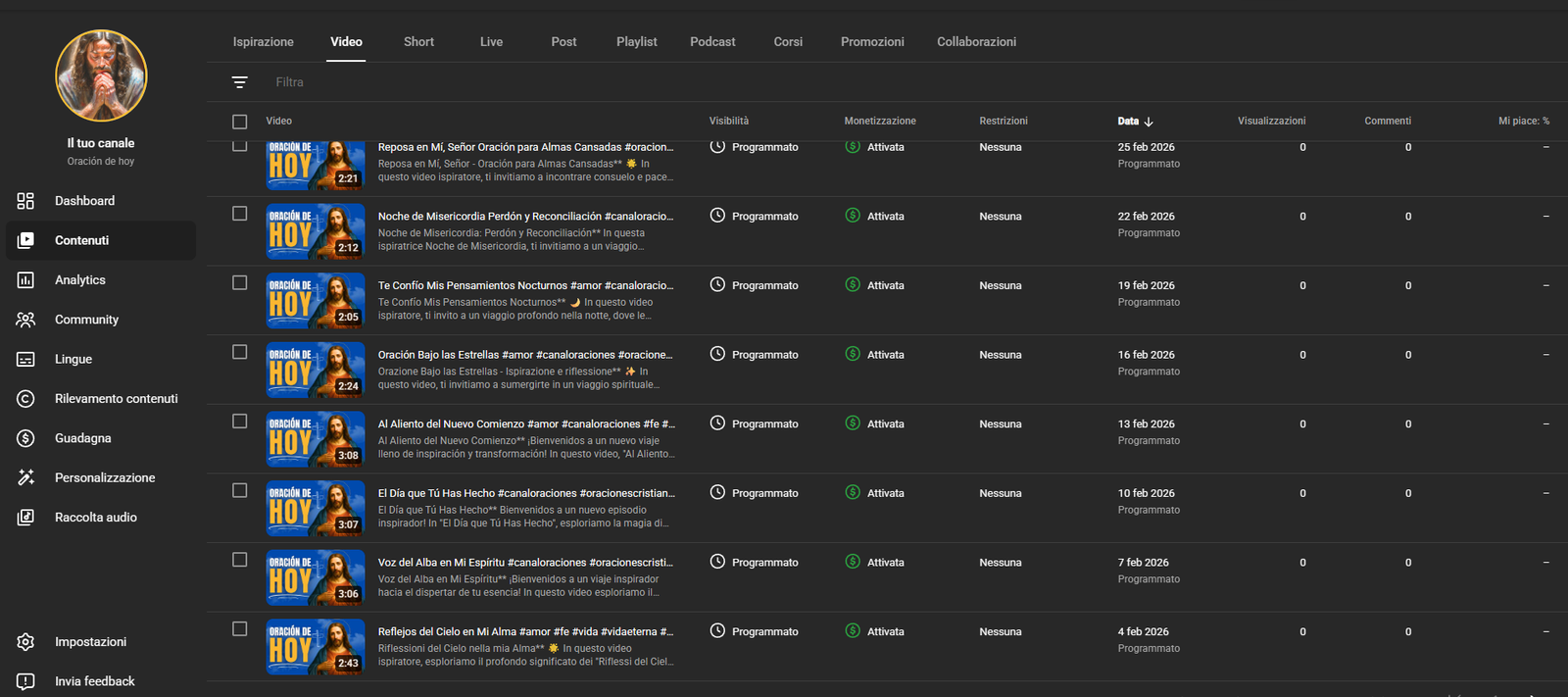1568x697 pixels.
Task: Click the Raccolta audio library icon
Action: pyautogui.click(x=25, y=518)
